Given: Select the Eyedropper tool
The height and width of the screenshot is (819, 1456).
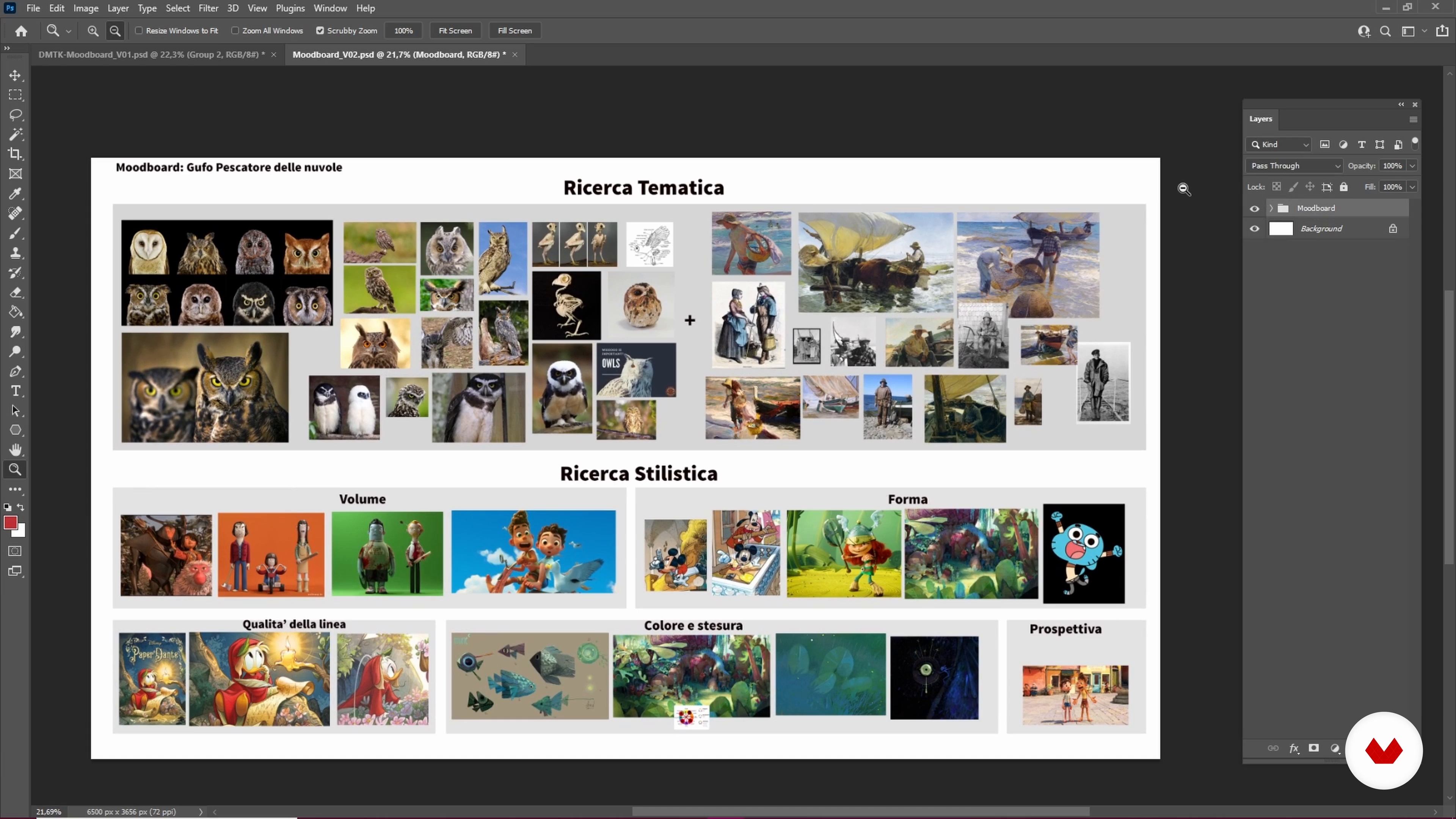Looking at the screenshot, I should (15, 193).
